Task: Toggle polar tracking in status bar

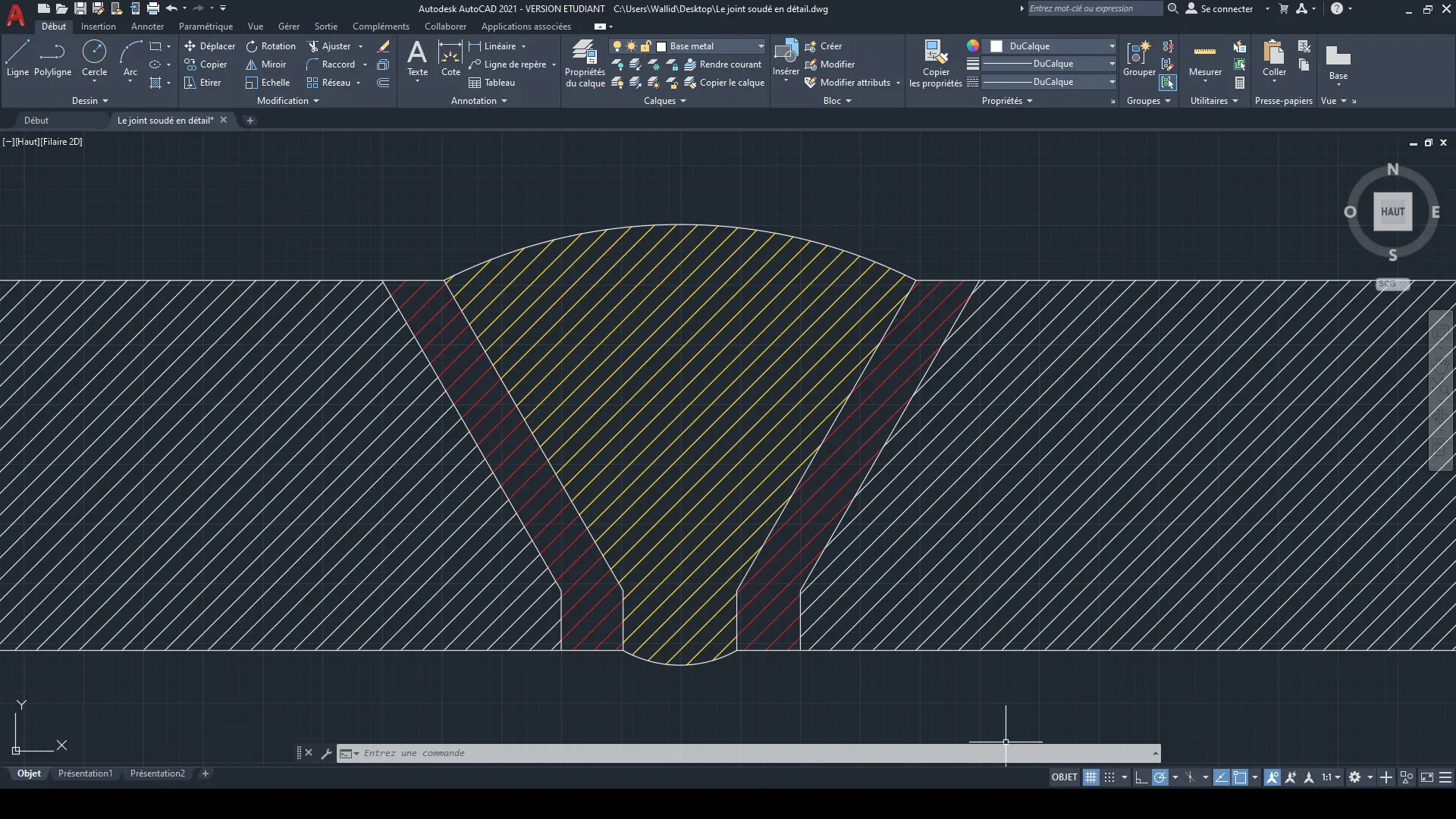Action: (1159, 777)
